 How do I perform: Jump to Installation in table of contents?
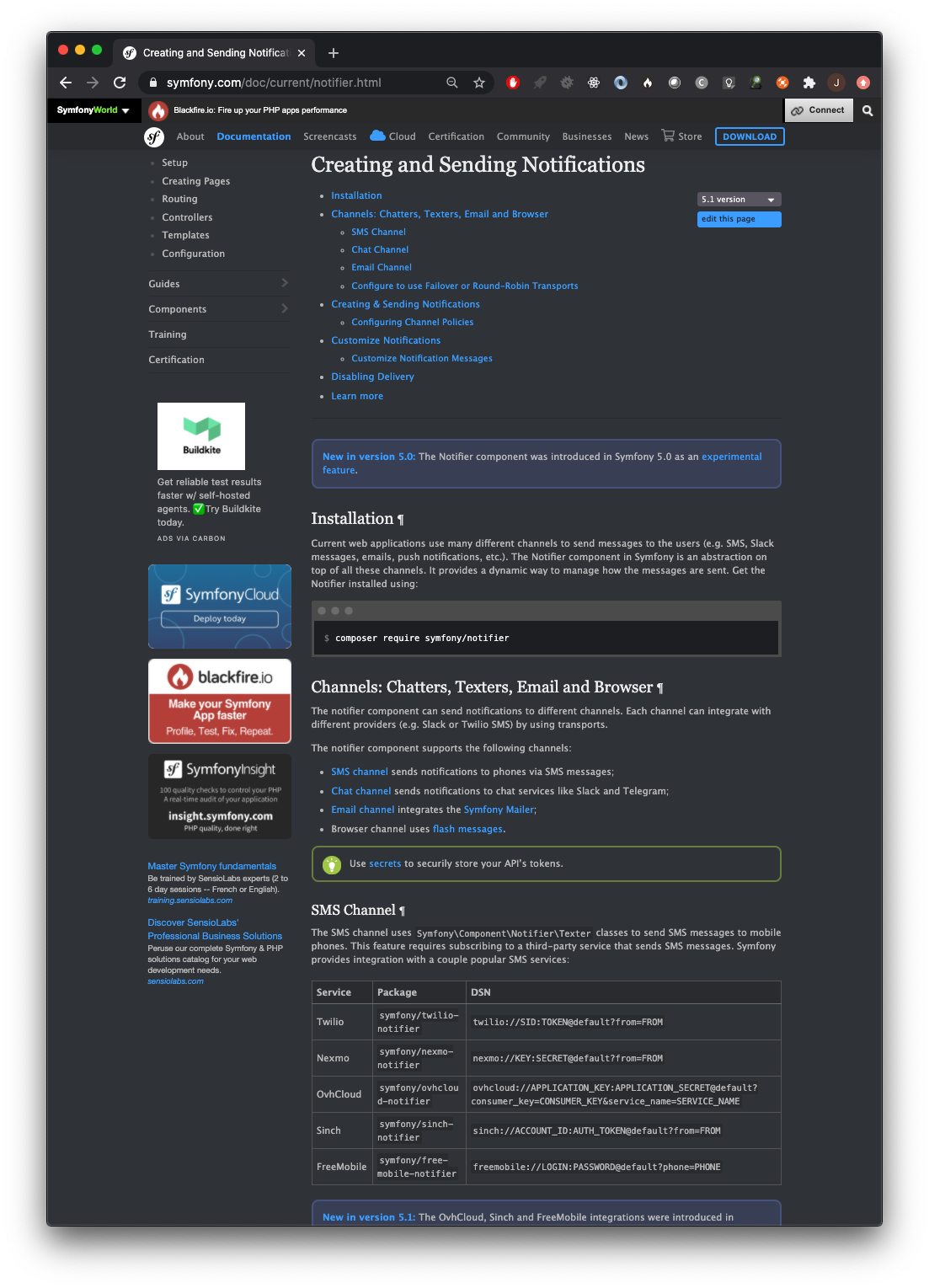356,195
